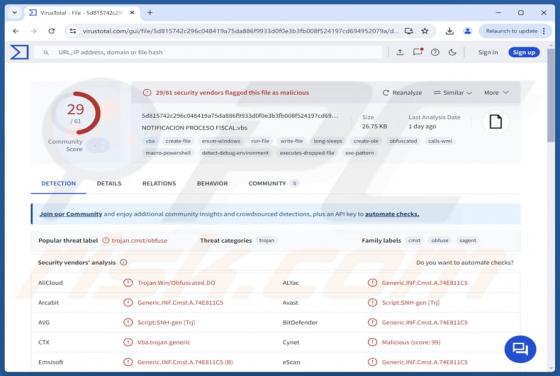The height and width of the screenshot is (376, 560).
Task: Click the Script:SNH-gen [Trj] Avast result
Action: pos(410,302)
